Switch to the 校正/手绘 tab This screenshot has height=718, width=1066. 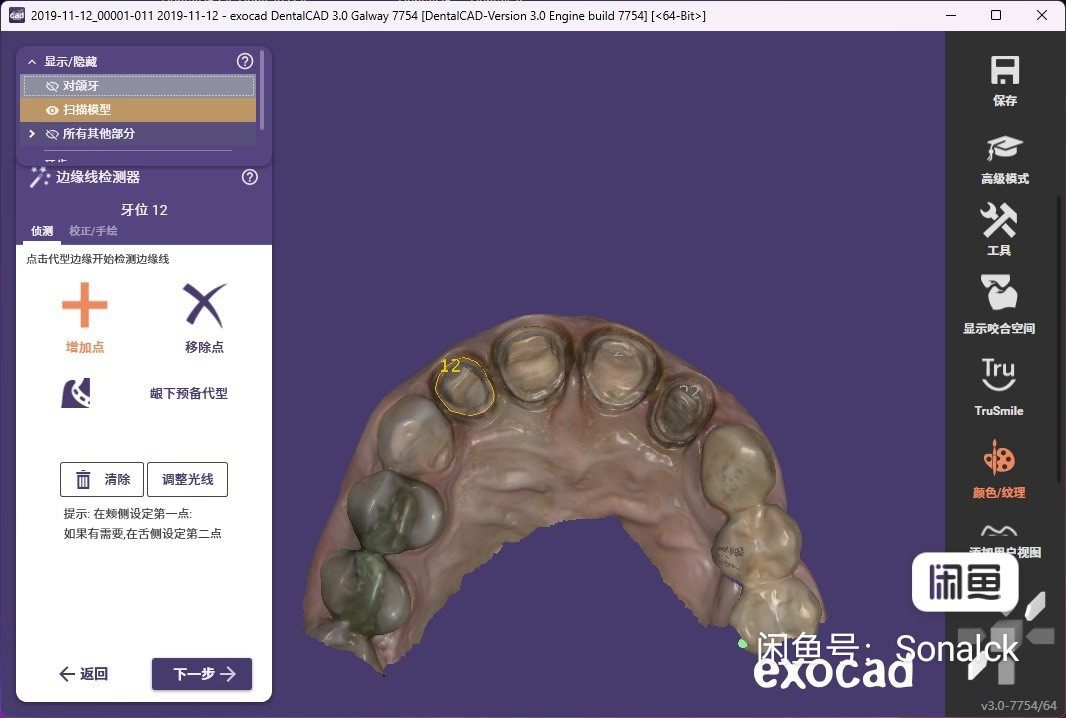(93, 231)
